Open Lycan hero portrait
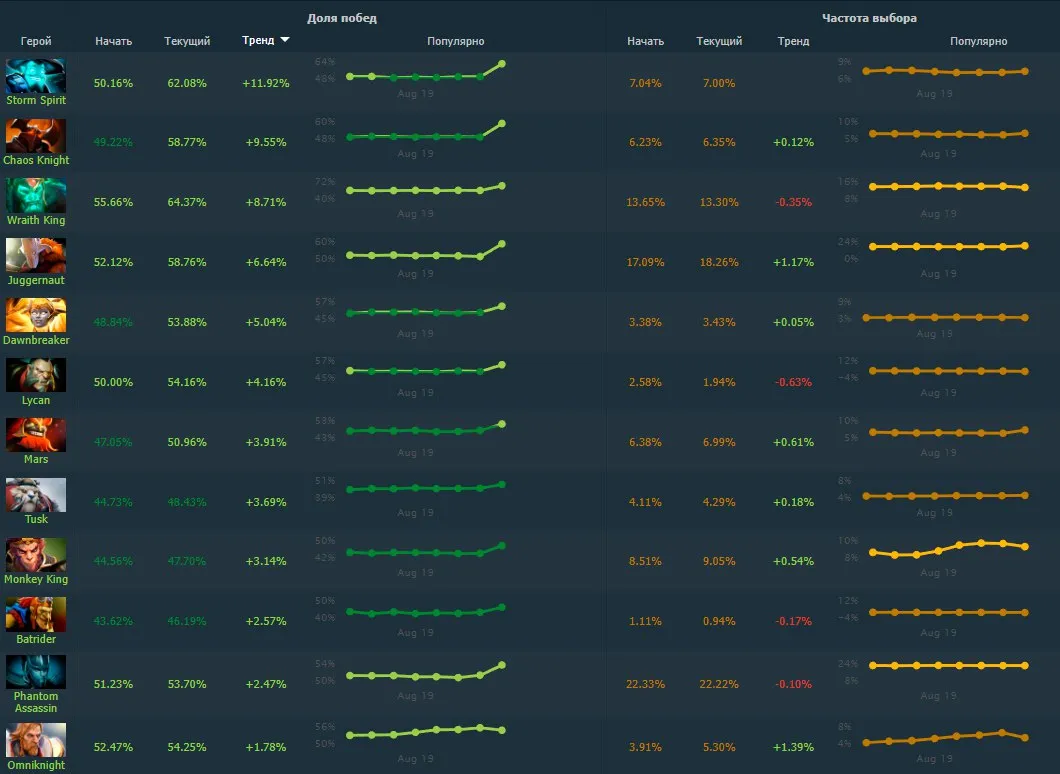The height and width of the screenshot is (774, 1060). coord(36,375)
